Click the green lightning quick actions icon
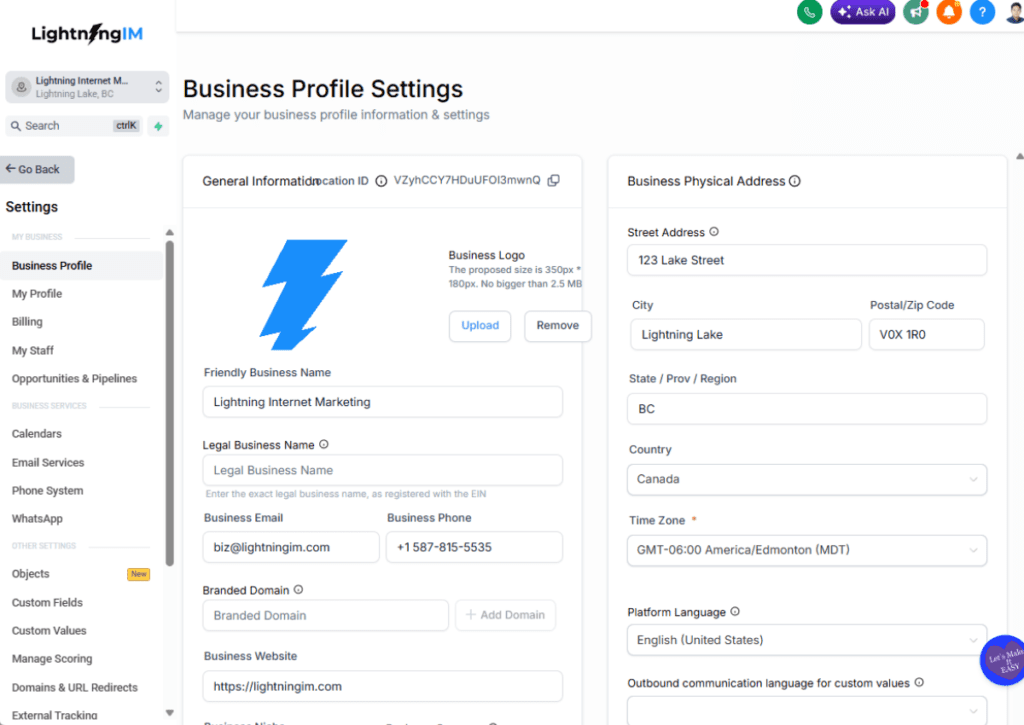The image size is (1024, 725). (158, 126)
